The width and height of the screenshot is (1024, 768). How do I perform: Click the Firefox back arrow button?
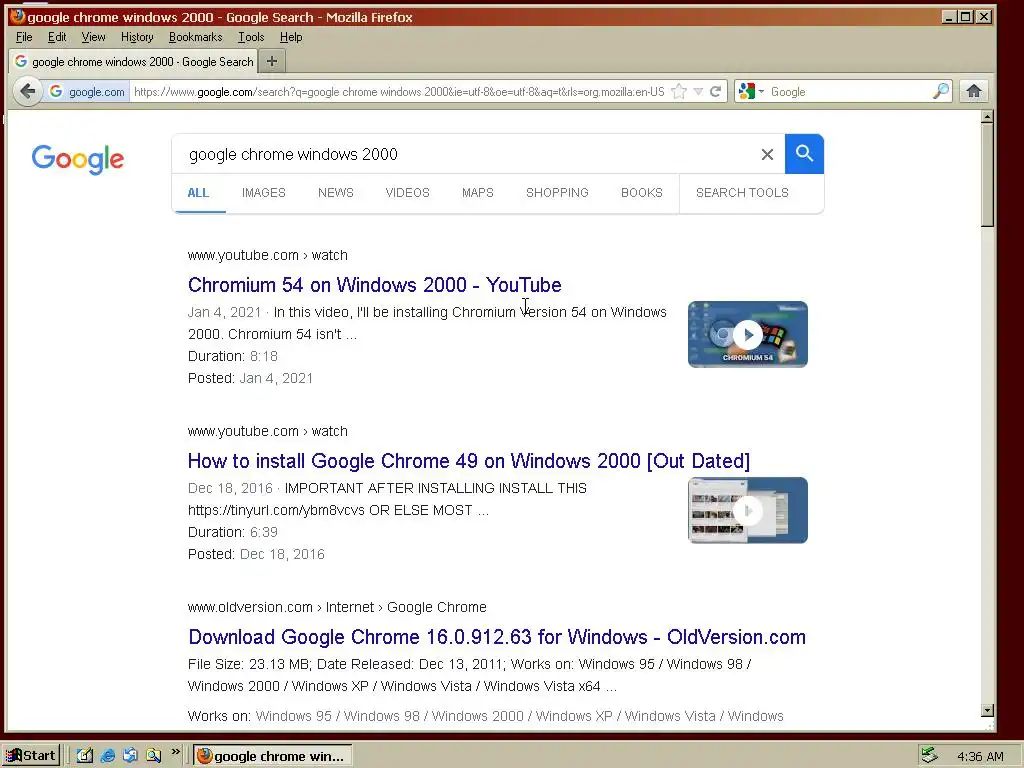[27, 91]
